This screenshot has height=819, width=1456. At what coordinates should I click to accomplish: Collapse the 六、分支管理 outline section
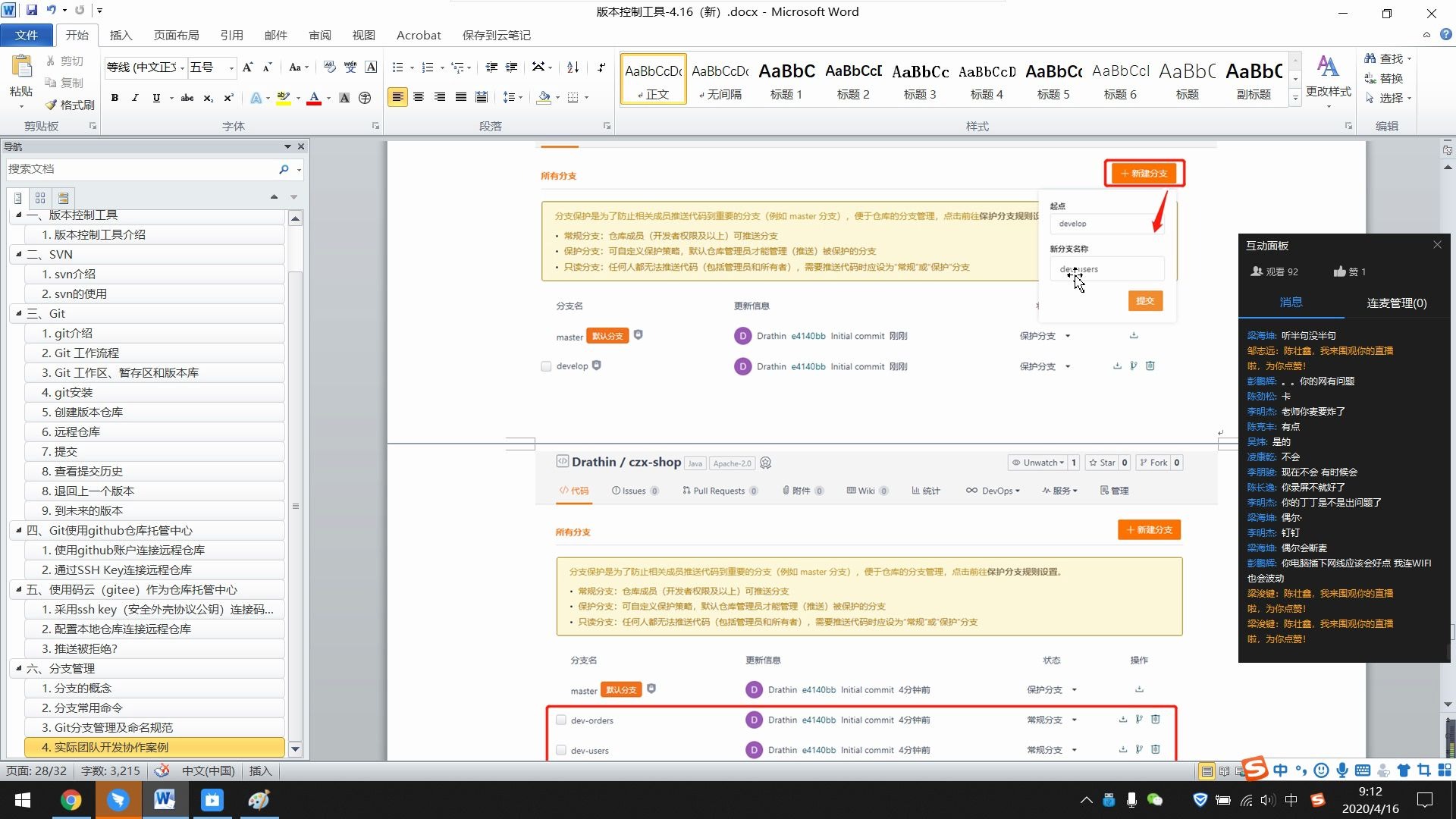(19, 668)
